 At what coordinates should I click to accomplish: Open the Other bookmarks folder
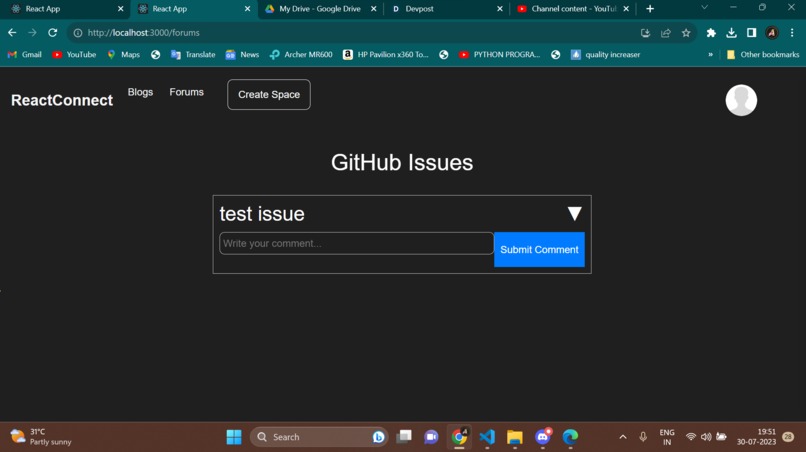pyautogui.click(x=763, y=55)
